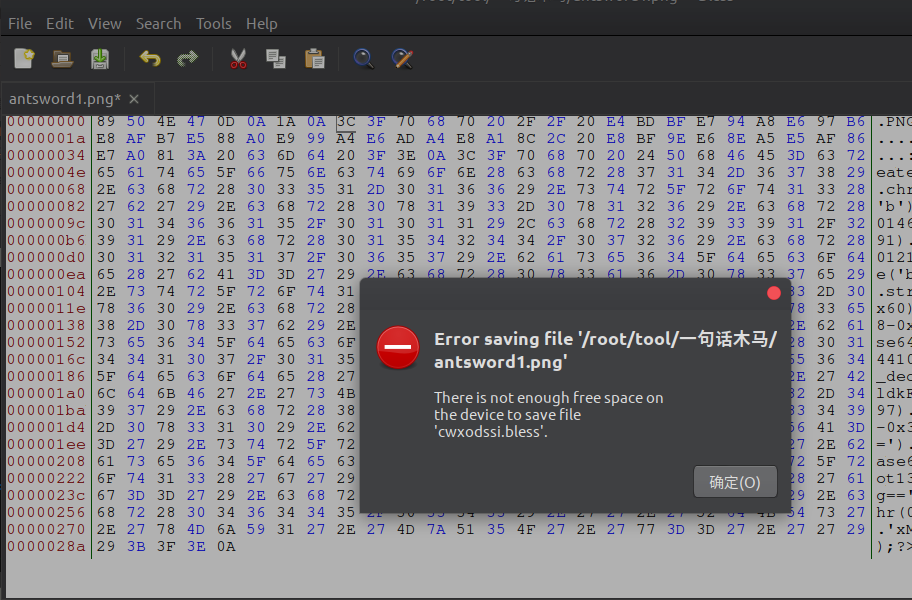Expand the View menu
This screenshot has height=600, width=912.
point(104,23)
